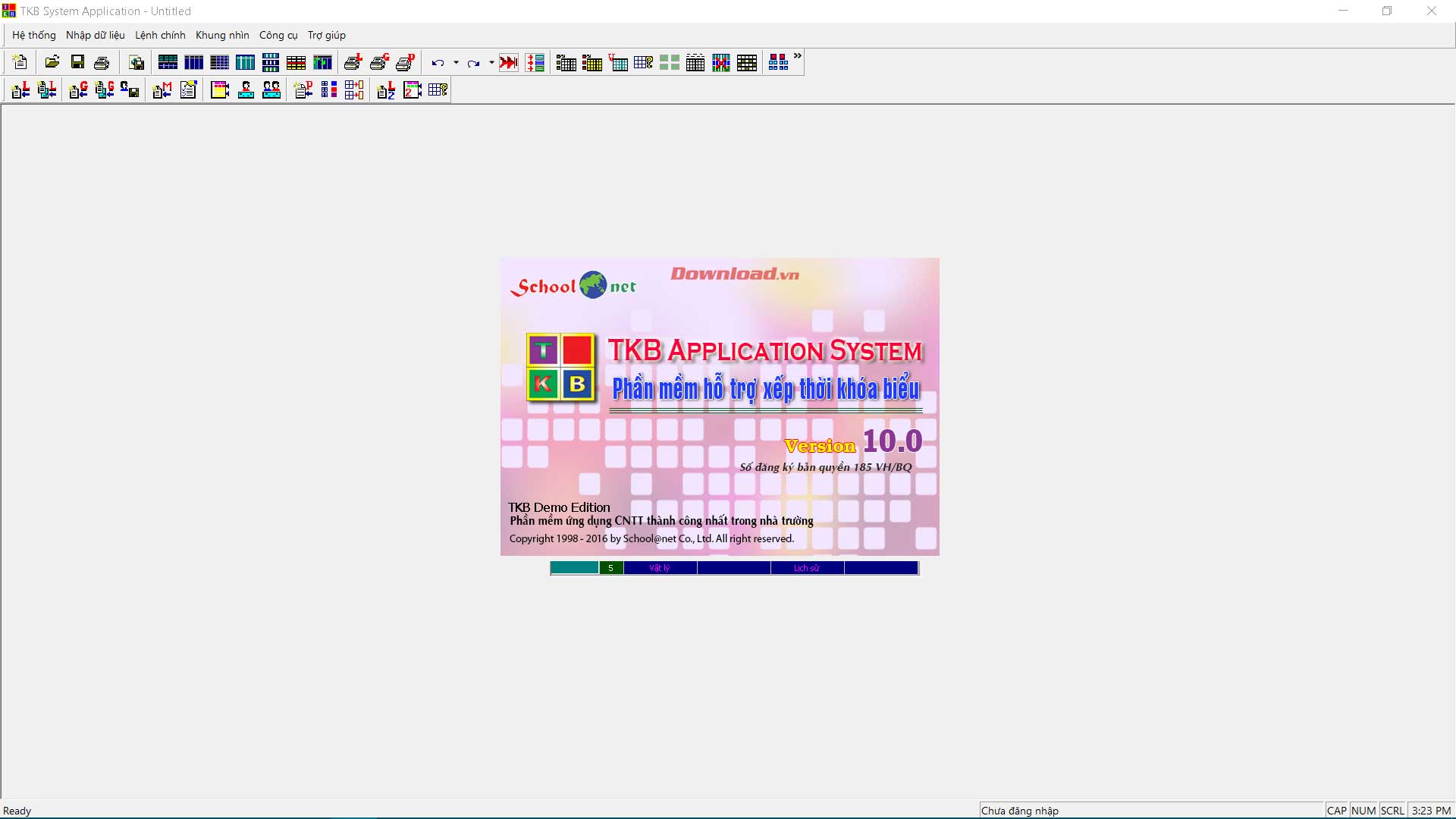Image resolution: width=1456 pixels, height=819 pixels.
Task: Open the Khung nhìn menu
Action: tap(222, 35)
